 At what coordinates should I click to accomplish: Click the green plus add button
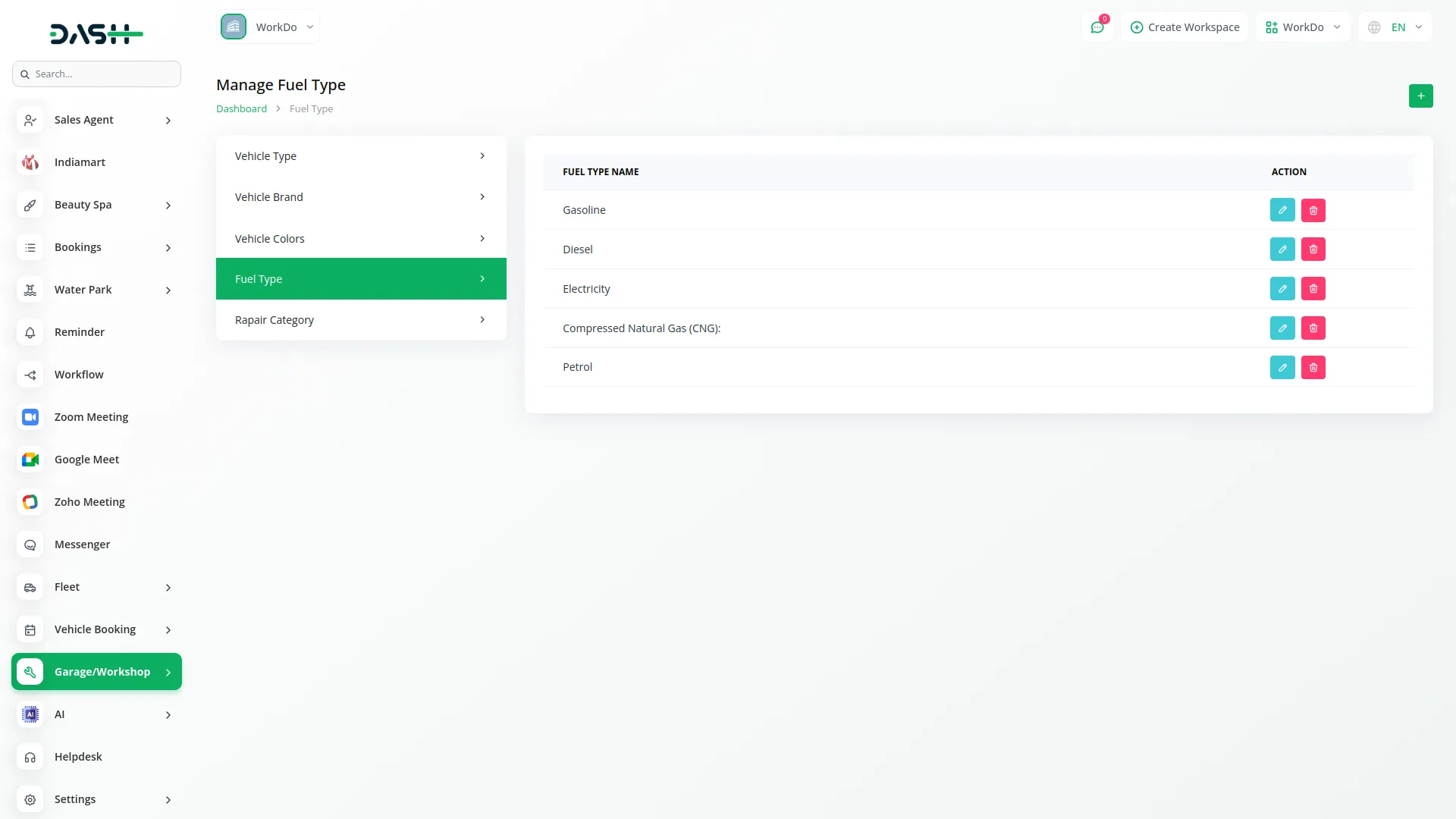pyautogui.click(x=1420, y=96)
